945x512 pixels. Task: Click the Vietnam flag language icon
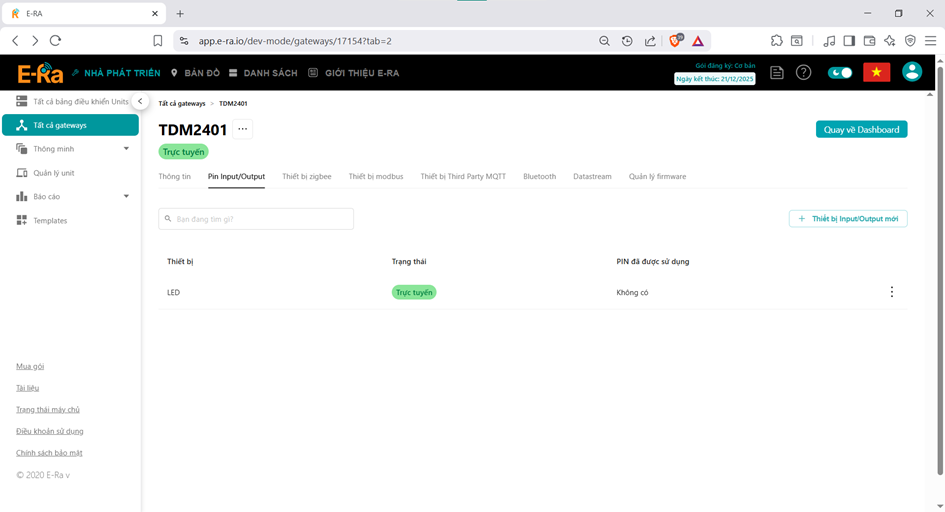[876, 72]
